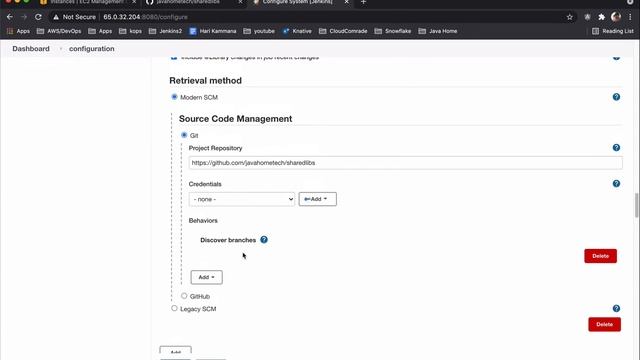640x360 pixels.
Task: Open the youtube bookmark folder
Action: click(259, 31)
